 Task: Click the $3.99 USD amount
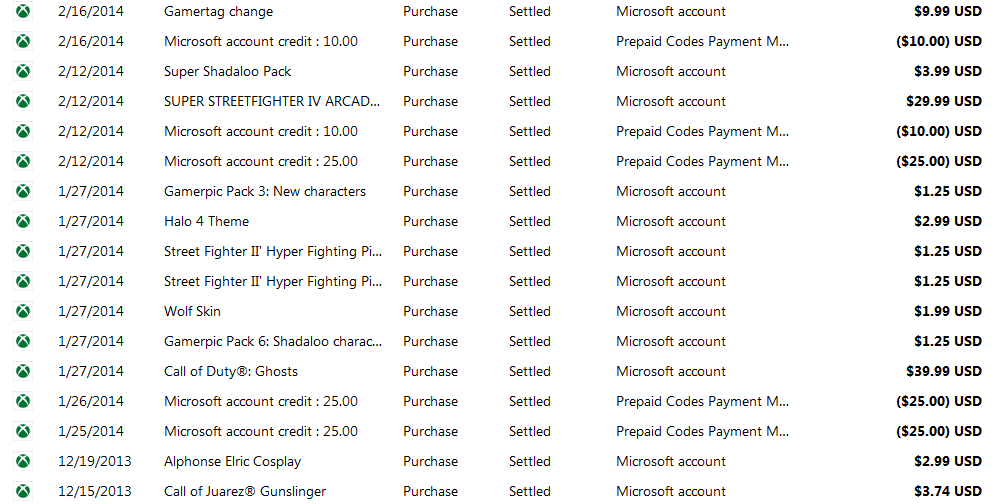tap(948, 71)
